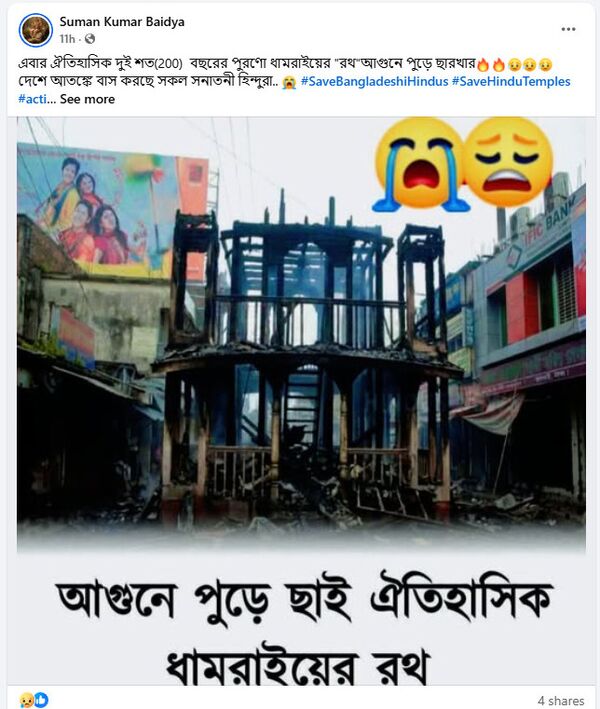Click the Suman Kumar Baidya name link
This screenshot has width=600, height=709.
[122, 22]
